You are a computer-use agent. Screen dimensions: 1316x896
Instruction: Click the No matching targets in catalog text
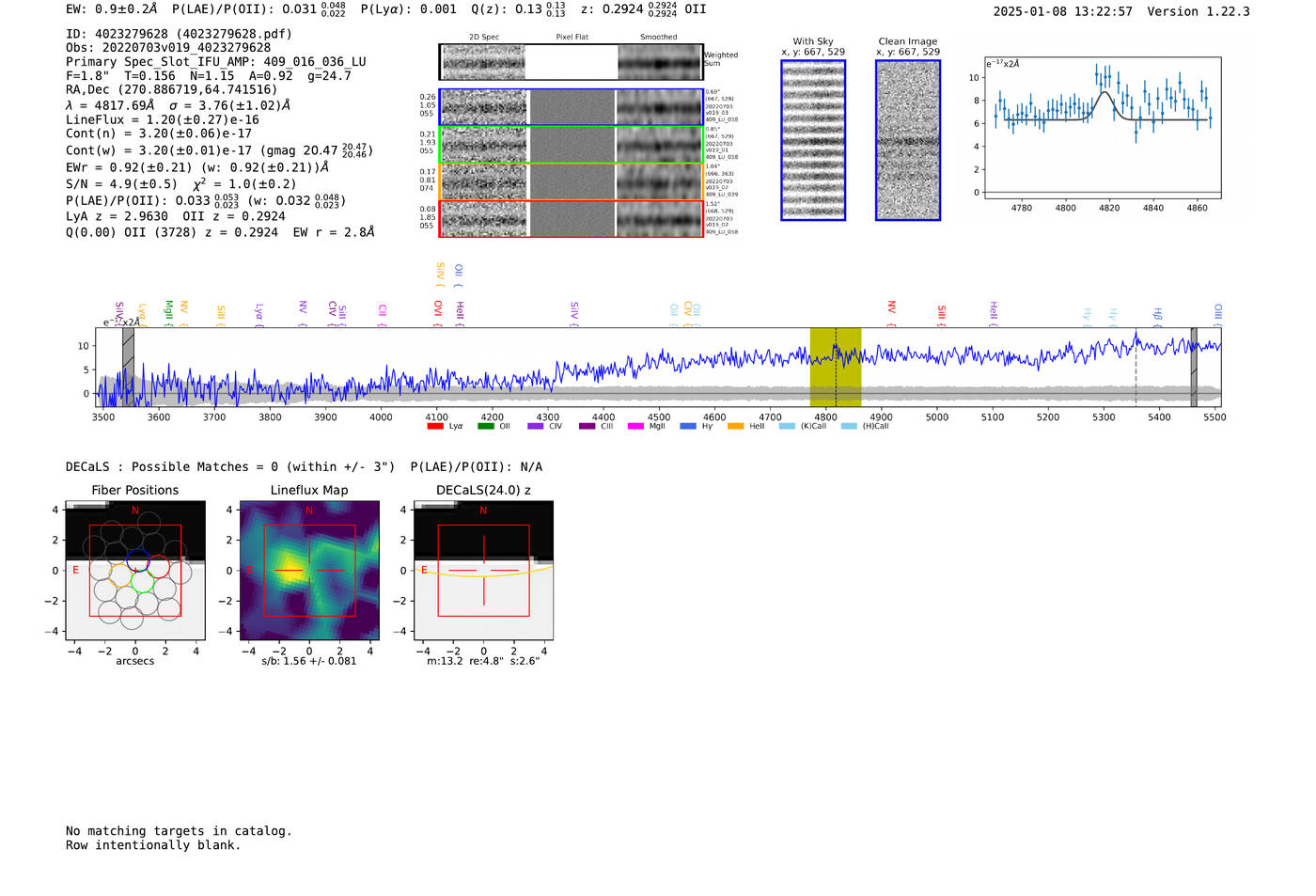point(179,831)
